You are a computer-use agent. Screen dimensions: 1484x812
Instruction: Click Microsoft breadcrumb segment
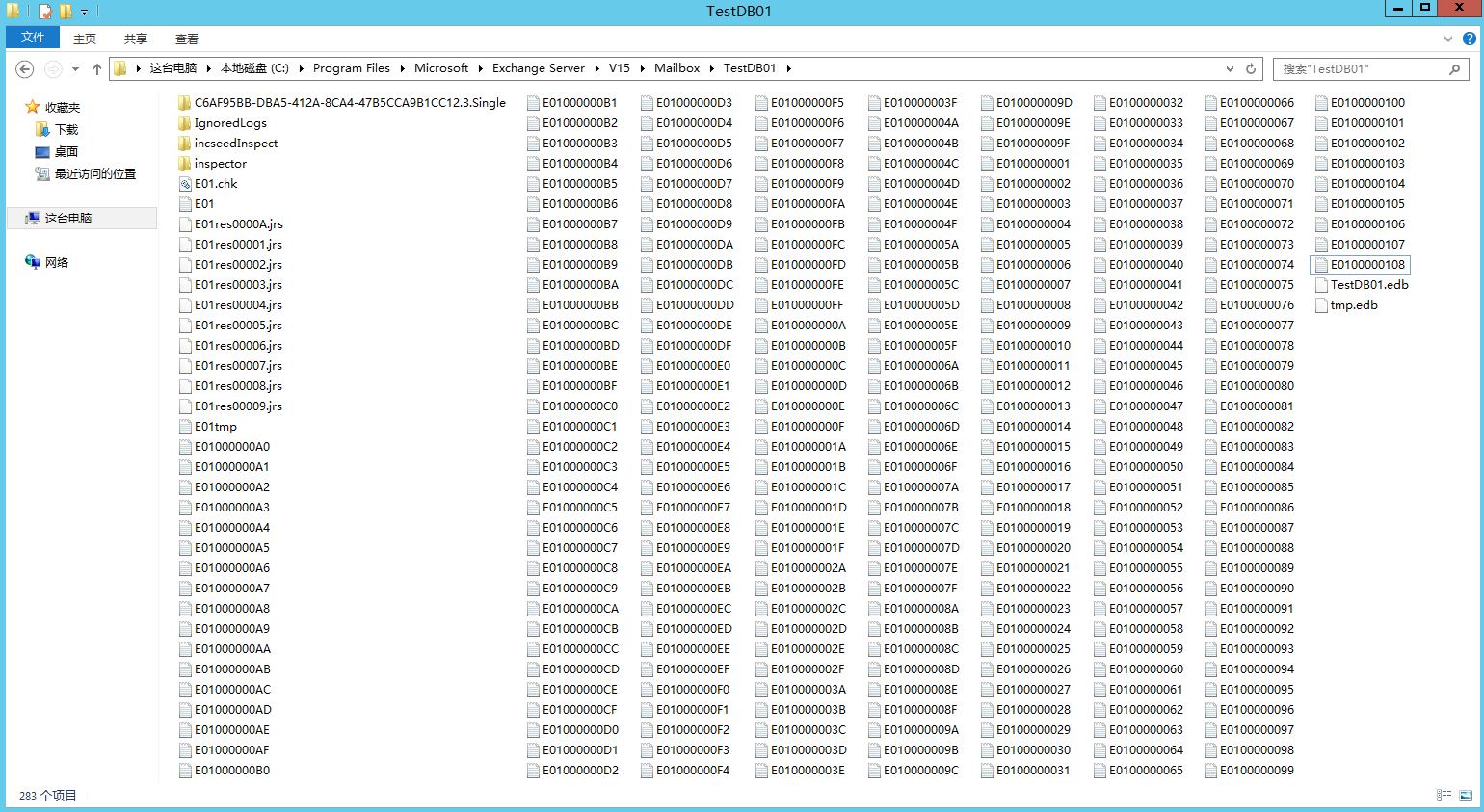click(x=441, y=68)
